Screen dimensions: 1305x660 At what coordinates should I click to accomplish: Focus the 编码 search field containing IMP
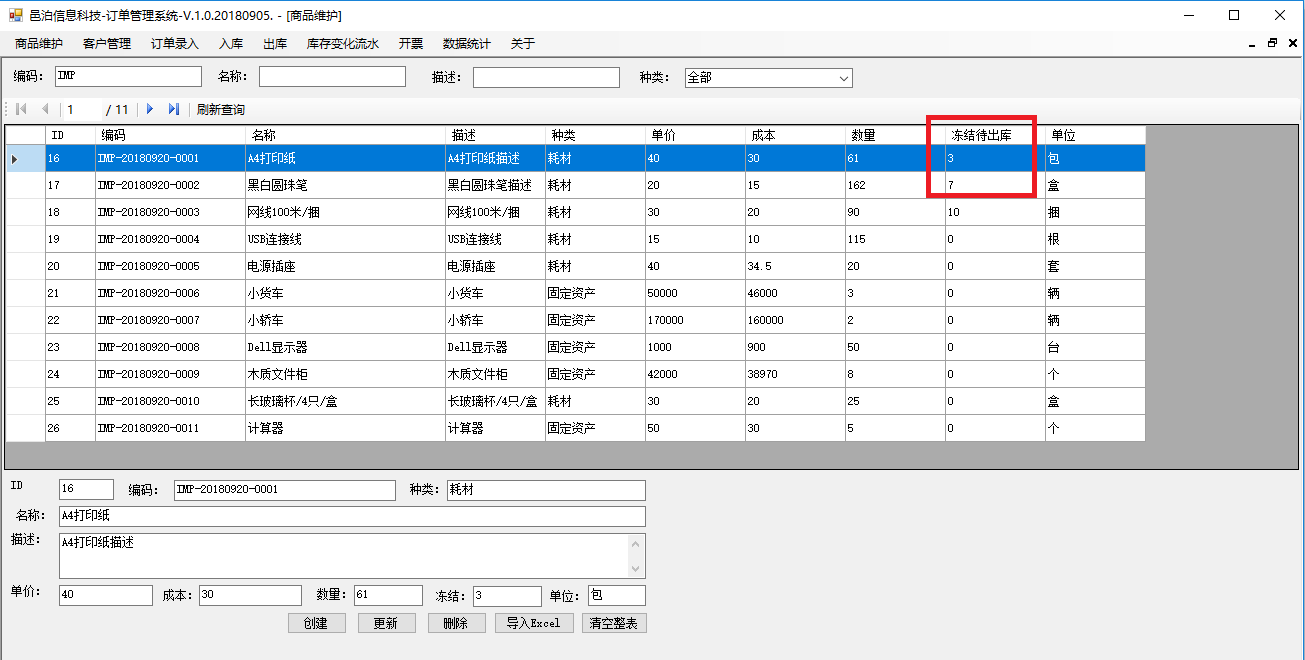click(128, 77)
